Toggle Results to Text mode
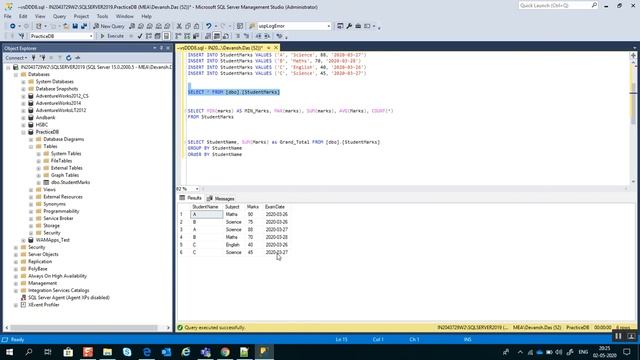This screenshot has height=360, width=640. coord(208,36)
